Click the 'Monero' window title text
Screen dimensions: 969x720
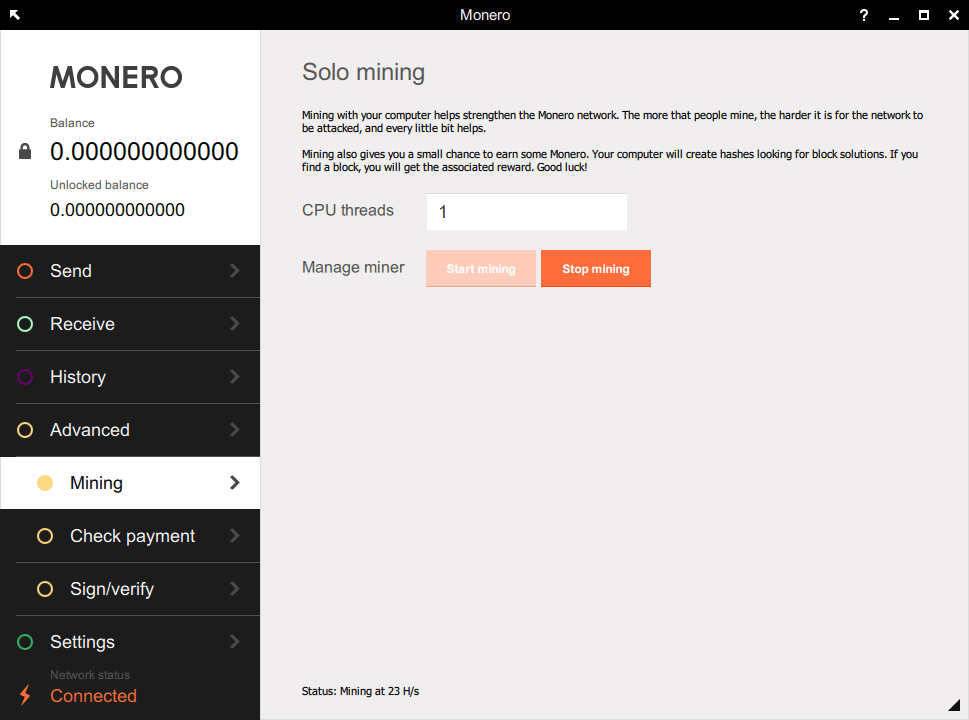tap(485, 15)
